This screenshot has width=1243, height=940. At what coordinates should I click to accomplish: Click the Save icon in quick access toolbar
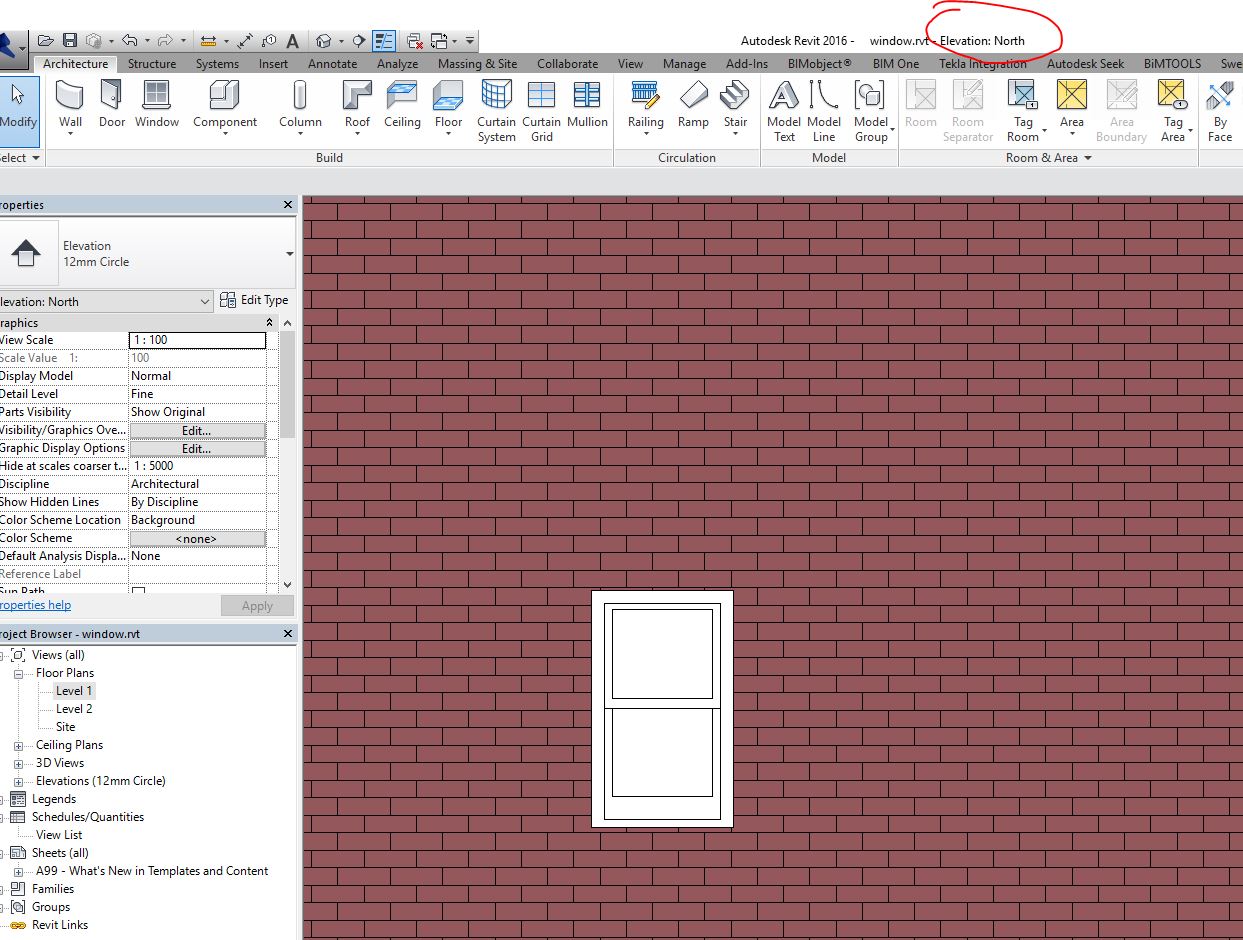[x=68, y=38]
